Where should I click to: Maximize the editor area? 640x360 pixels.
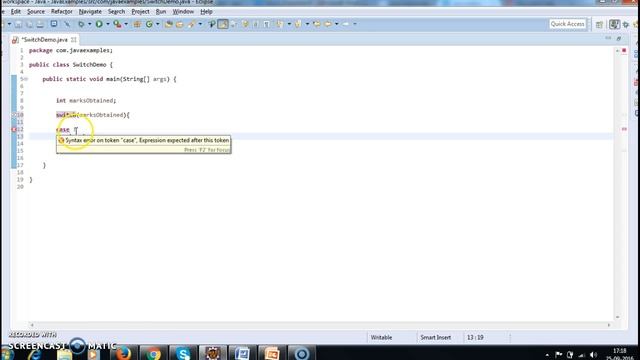619,38
